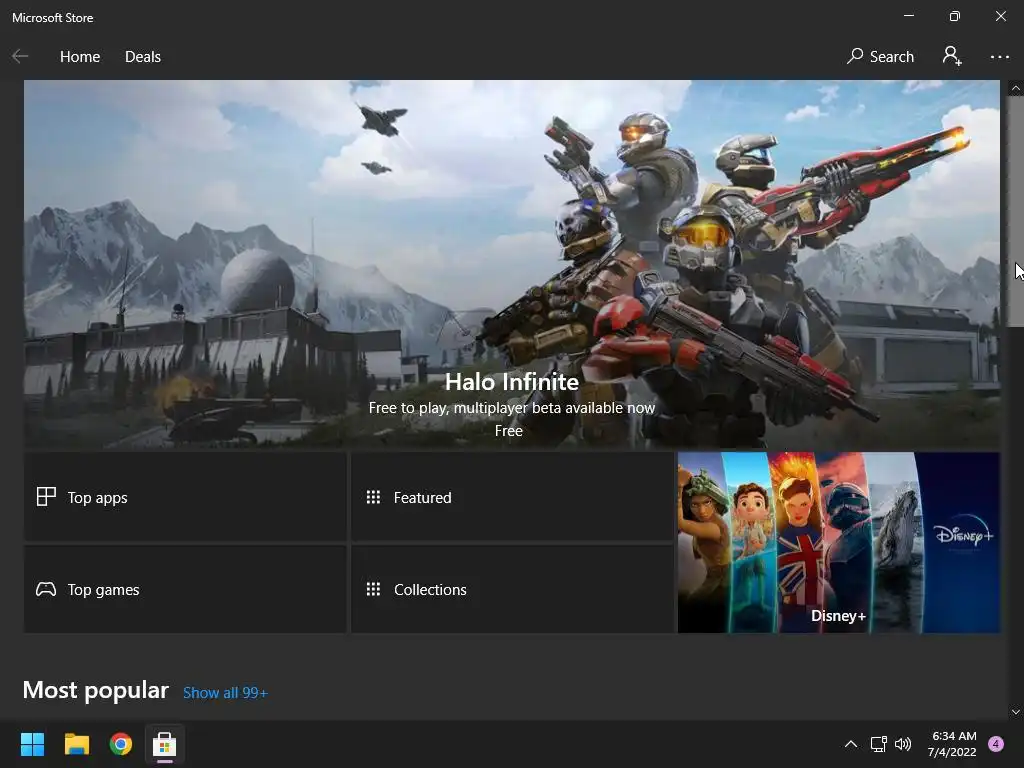Click the Microsoft Store taskbar icon
Image resolution: width=1024 pixels, height=768 pixels.
tap(165, 744)
